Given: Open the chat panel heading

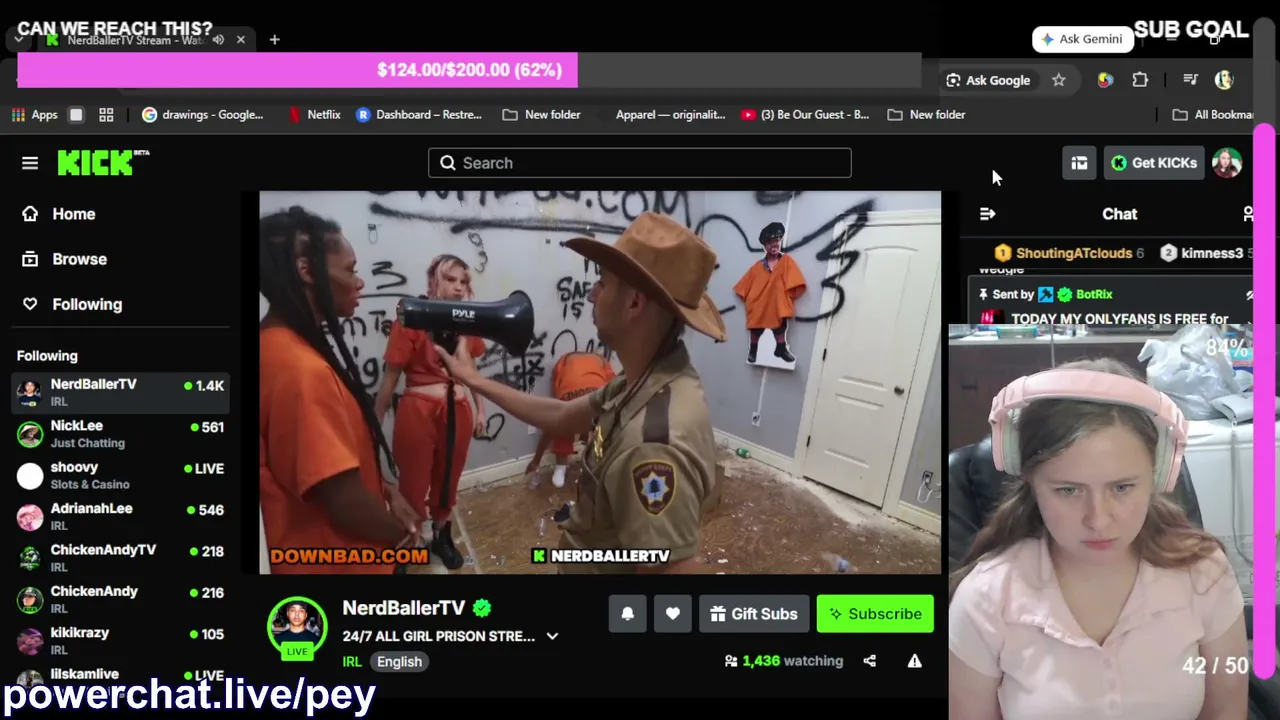Looking at the screenshot, I should coord(1120,214).
